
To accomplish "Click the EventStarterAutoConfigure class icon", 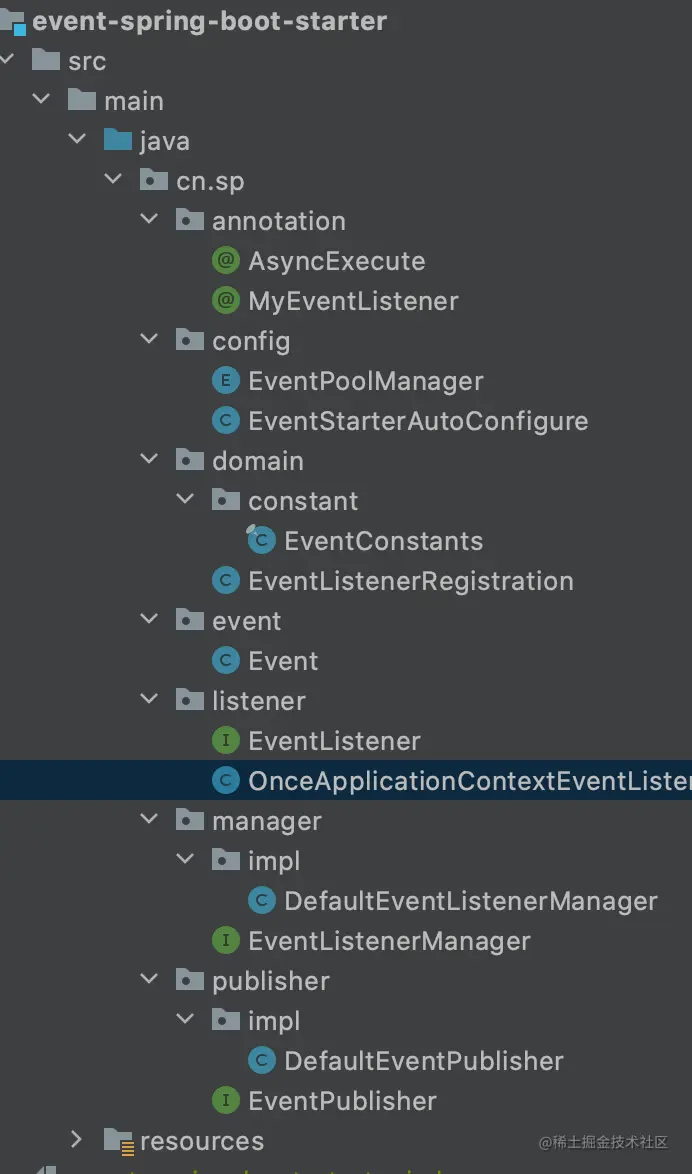I will (x=225, y=421).
